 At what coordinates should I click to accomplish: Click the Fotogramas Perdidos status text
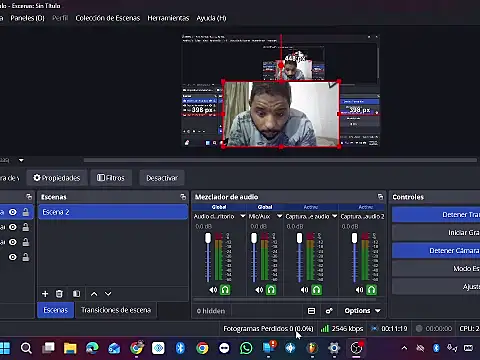click(268, 329)
